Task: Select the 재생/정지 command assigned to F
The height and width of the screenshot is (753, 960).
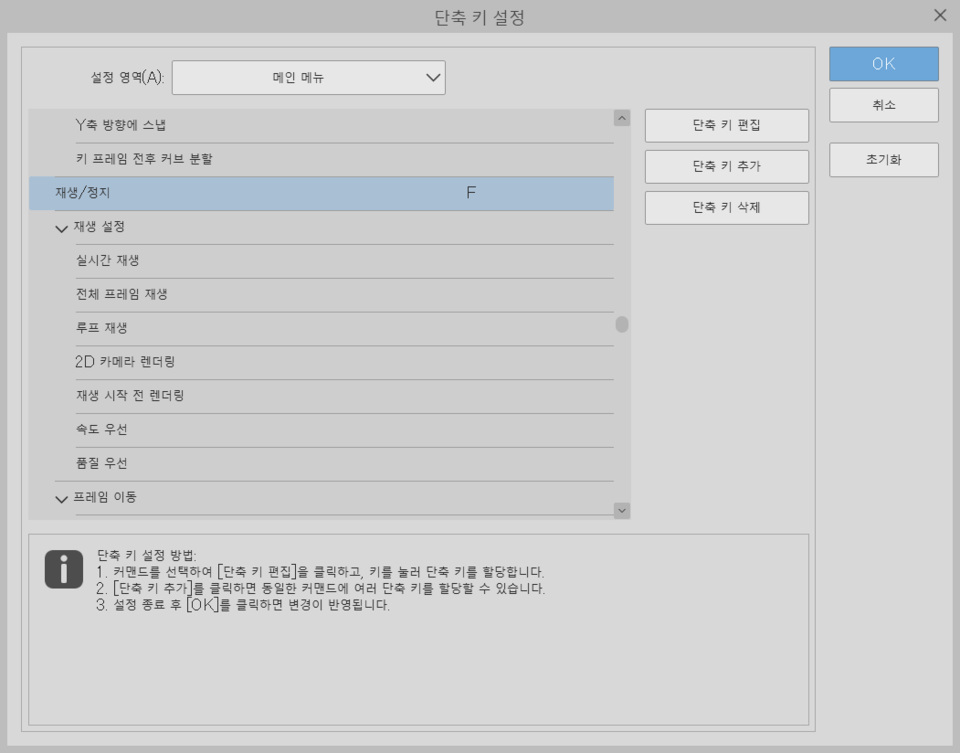Action: click(x=300, y=195)
